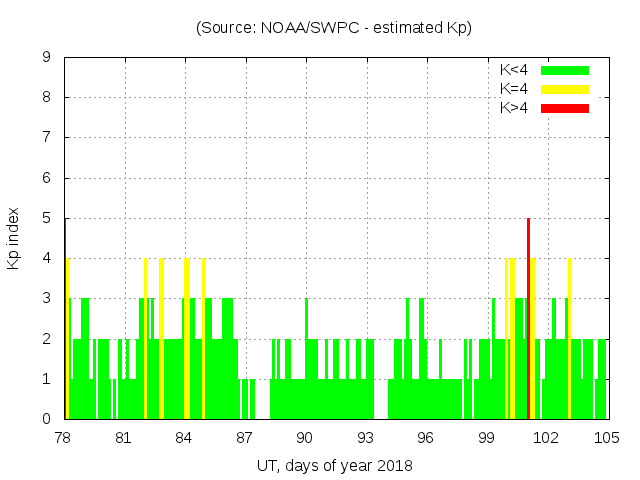Click the red K>4 legend swatch
640x480 pixels.
tap(565, 107)
